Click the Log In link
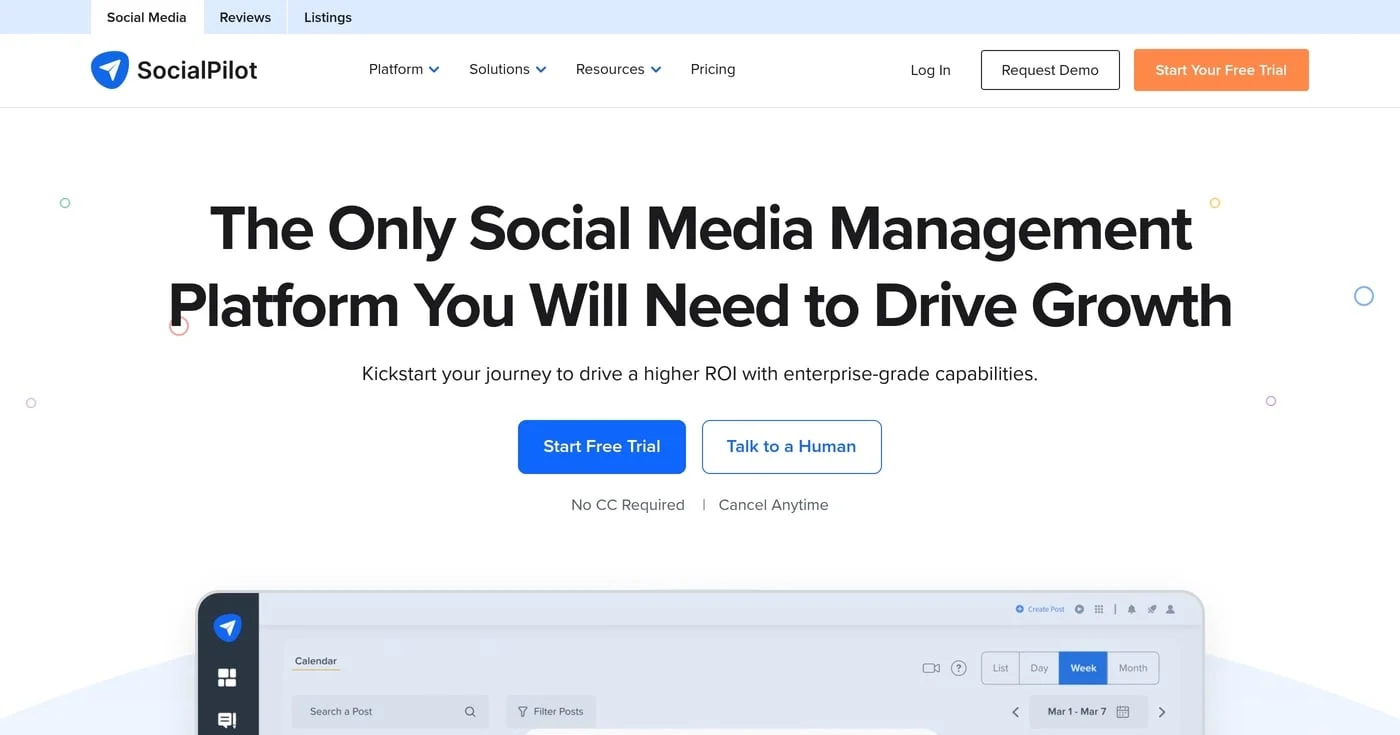The width and height of the screenshot is (1400, 735). [930, 70]
